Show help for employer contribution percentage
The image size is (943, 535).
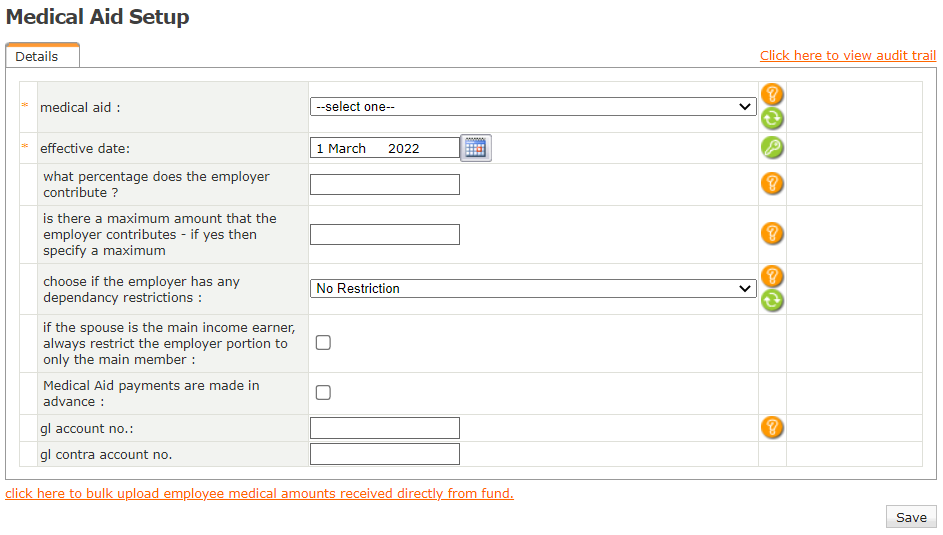click(x=772, y=184)
